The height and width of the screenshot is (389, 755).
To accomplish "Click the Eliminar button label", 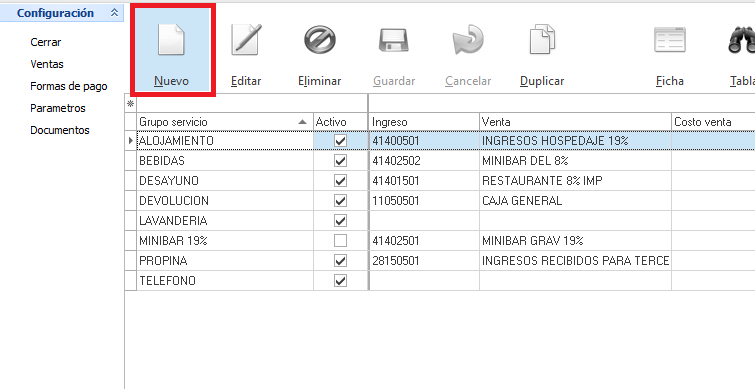I will [320, 81].
